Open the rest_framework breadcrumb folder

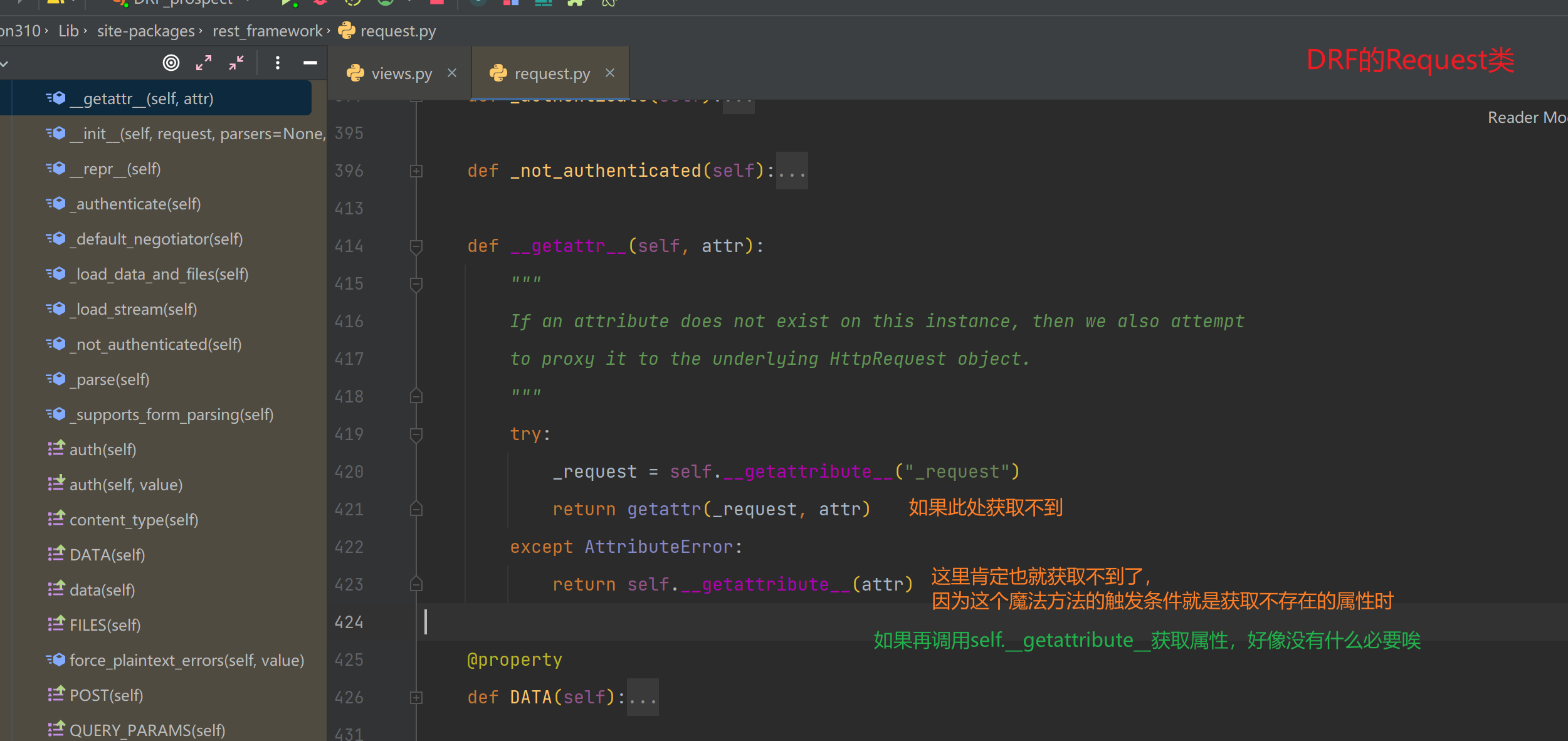(267, 31)
